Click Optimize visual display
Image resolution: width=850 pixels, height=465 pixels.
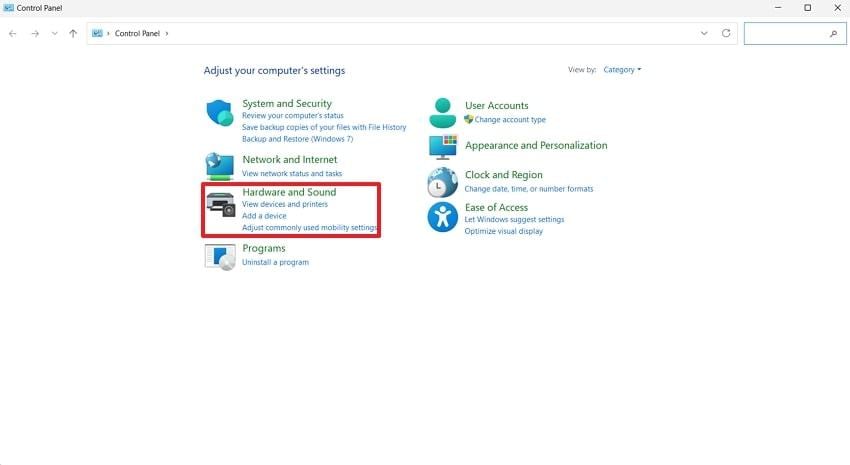(504, 231)
